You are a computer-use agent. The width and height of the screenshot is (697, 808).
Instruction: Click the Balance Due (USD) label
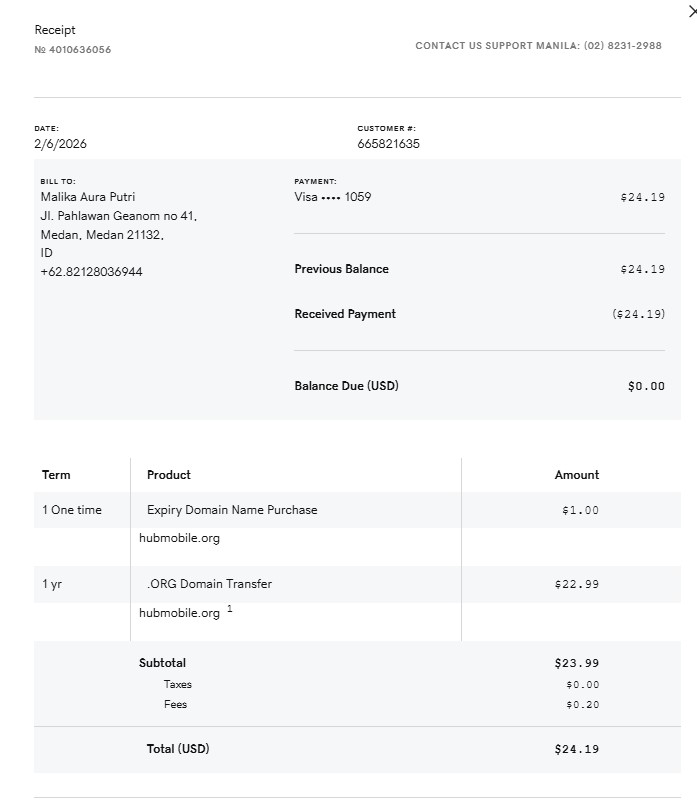(x=346, y=386)
